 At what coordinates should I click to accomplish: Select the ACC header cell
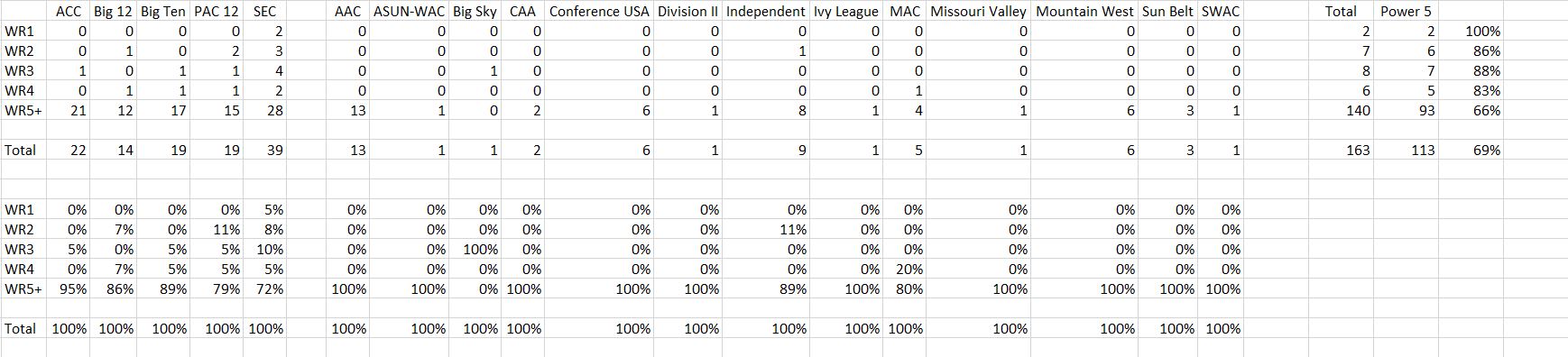(x=69, y=12)
